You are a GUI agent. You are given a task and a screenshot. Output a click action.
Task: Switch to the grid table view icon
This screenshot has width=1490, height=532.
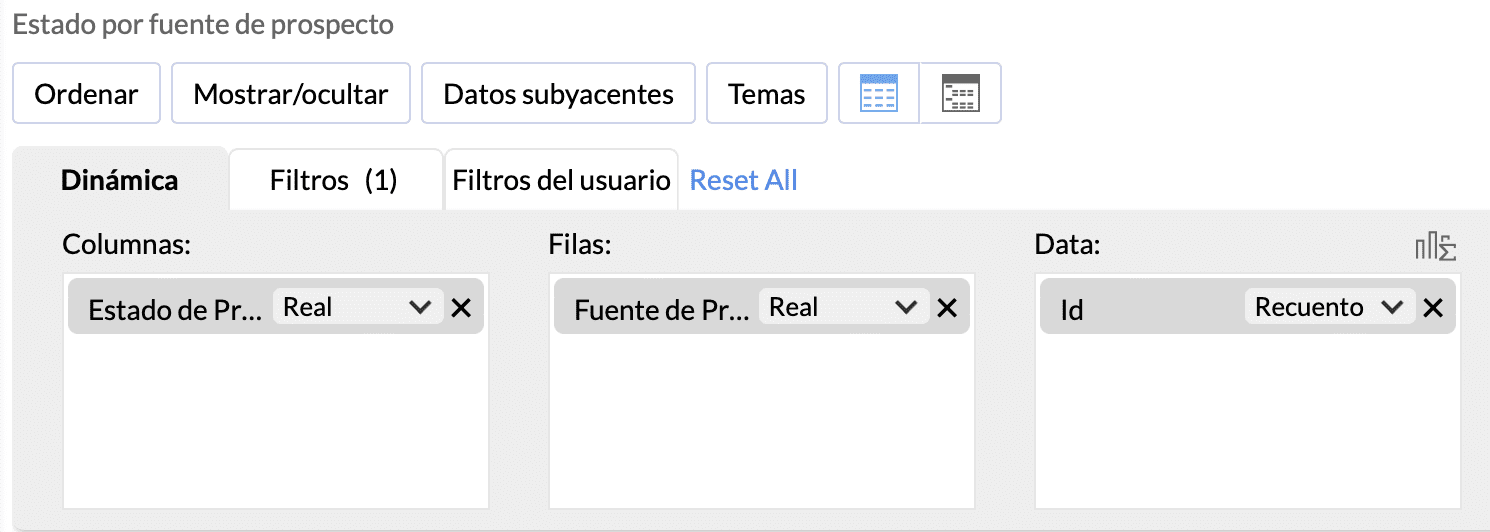[x=879, y=94]
